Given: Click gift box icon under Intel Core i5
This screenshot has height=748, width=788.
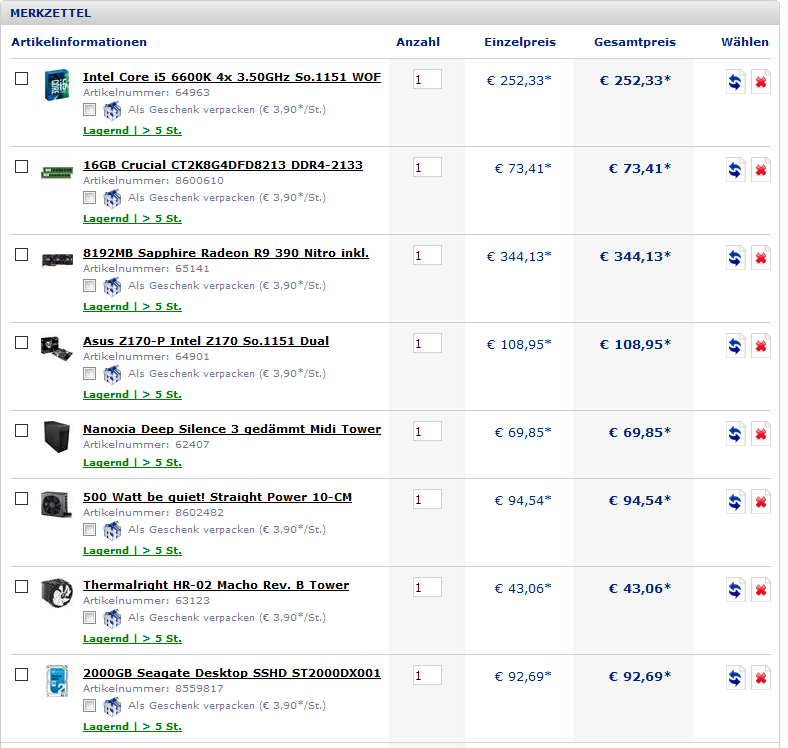Looking at the screenshot, I should click(x=112, y=110).
